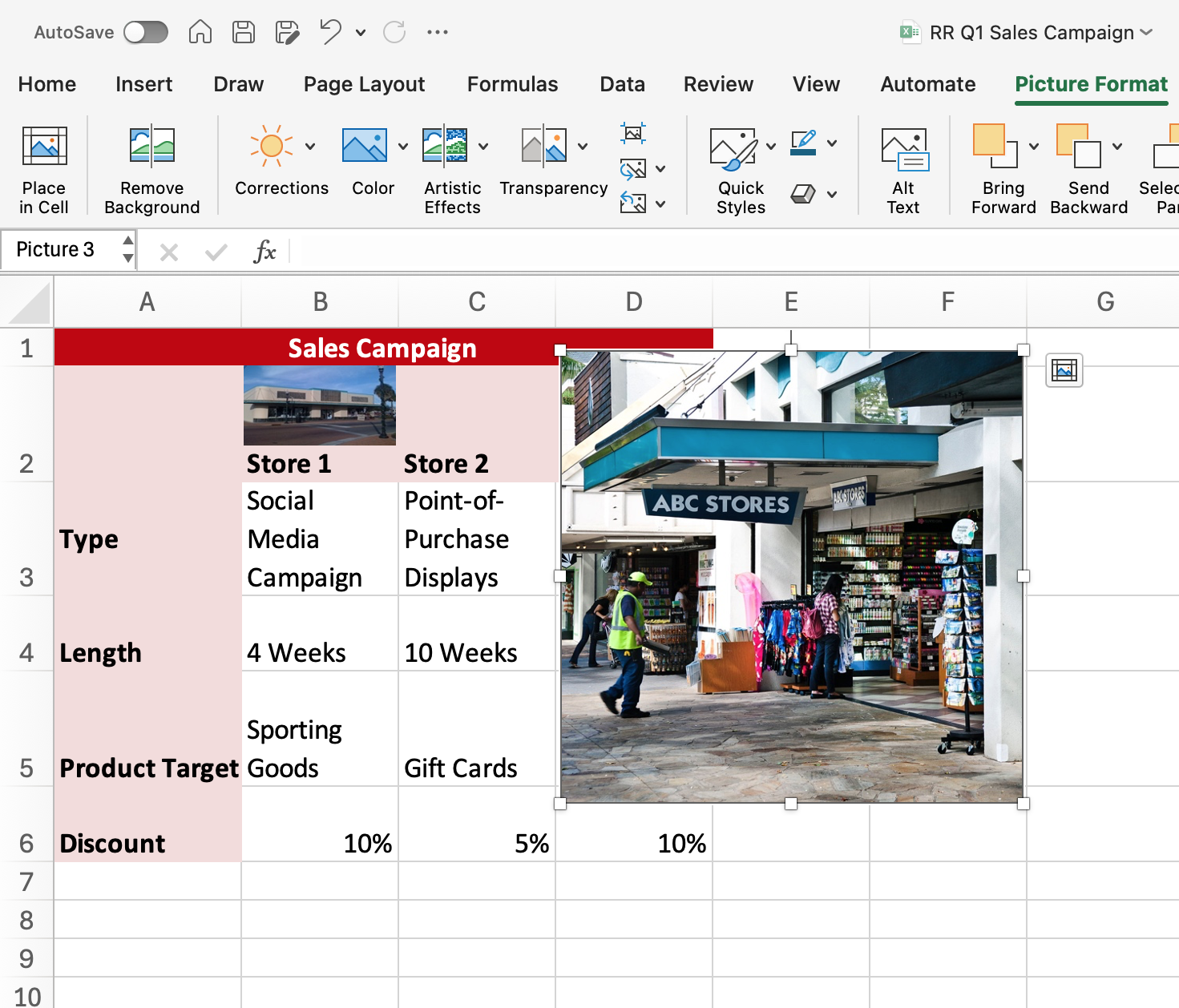
Task: Click the Insert Function fx icon
Action: [x=264, y=252]
